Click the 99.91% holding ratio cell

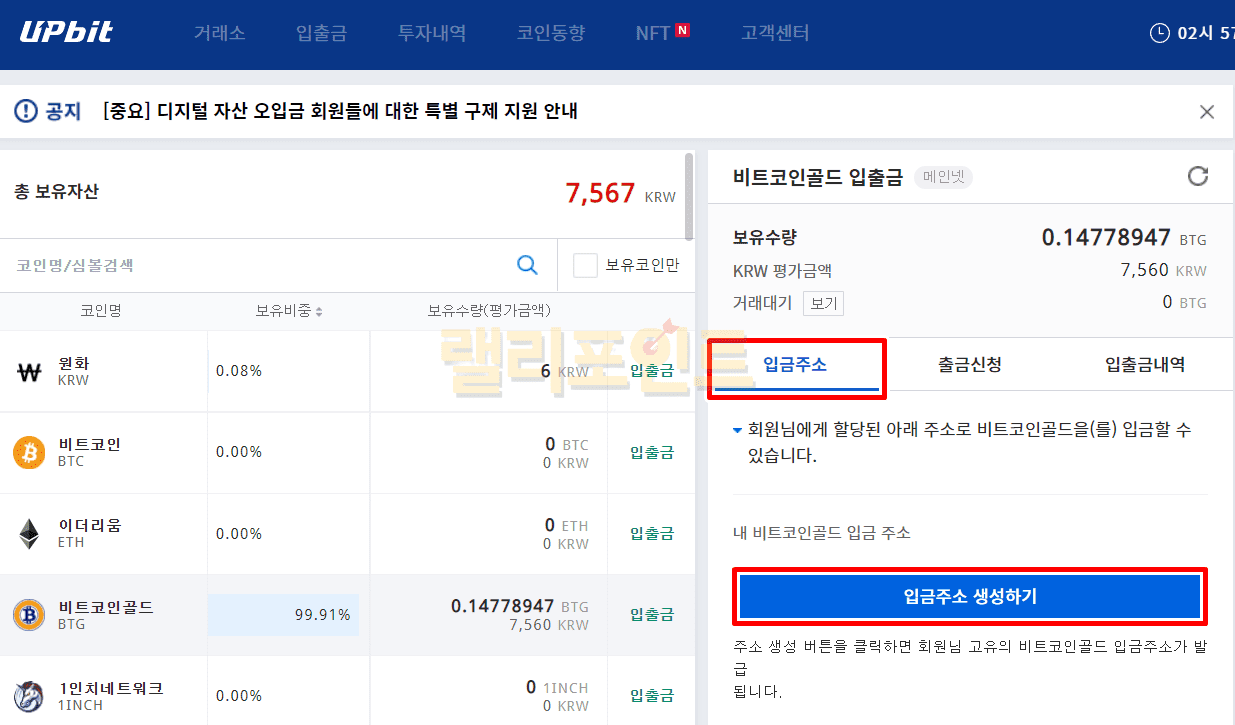[283, 615]
